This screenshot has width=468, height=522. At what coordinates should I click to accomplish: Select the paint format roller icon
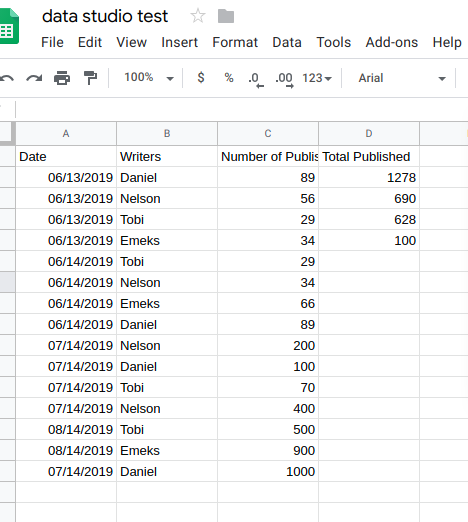pyautogui.click(x=90, y=78)
